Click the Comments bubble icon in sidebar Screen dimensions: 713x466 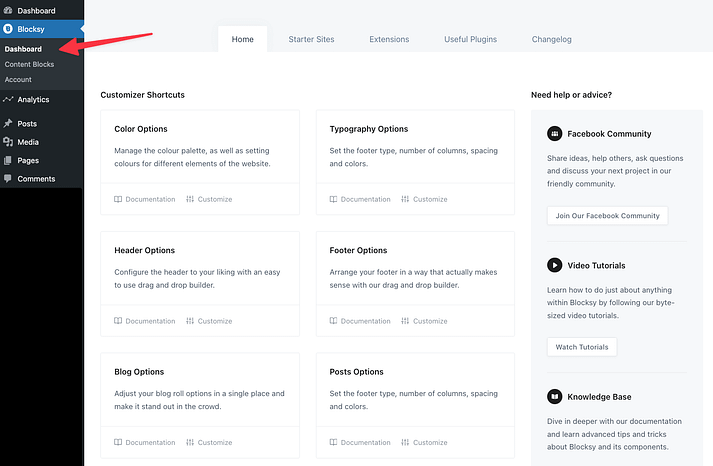(8, 179)
